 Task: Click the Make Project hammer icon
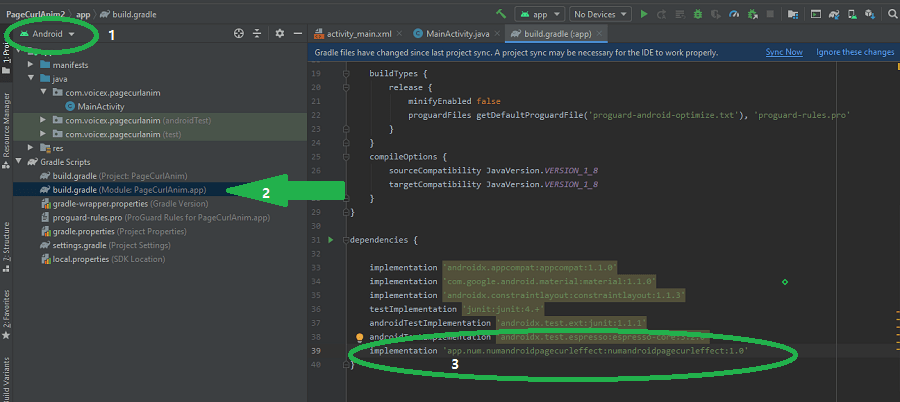click(x=501, y=14)
